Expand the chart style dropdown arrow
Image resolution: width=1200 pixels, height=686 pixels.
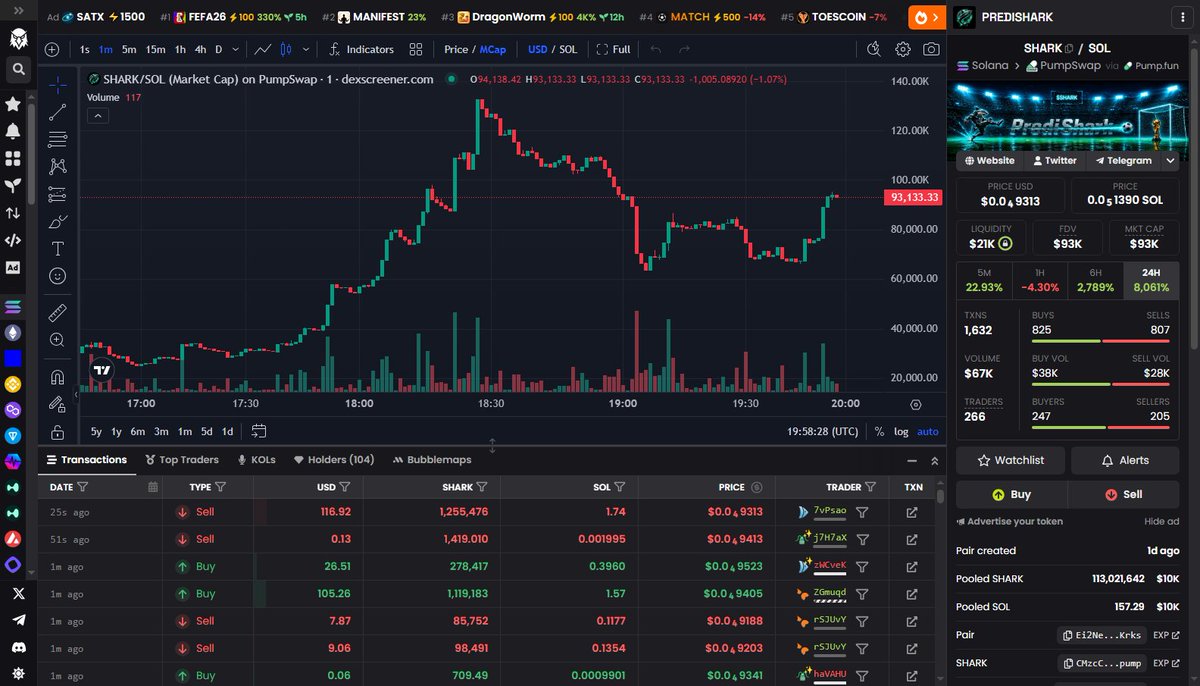tap(307, 49)
